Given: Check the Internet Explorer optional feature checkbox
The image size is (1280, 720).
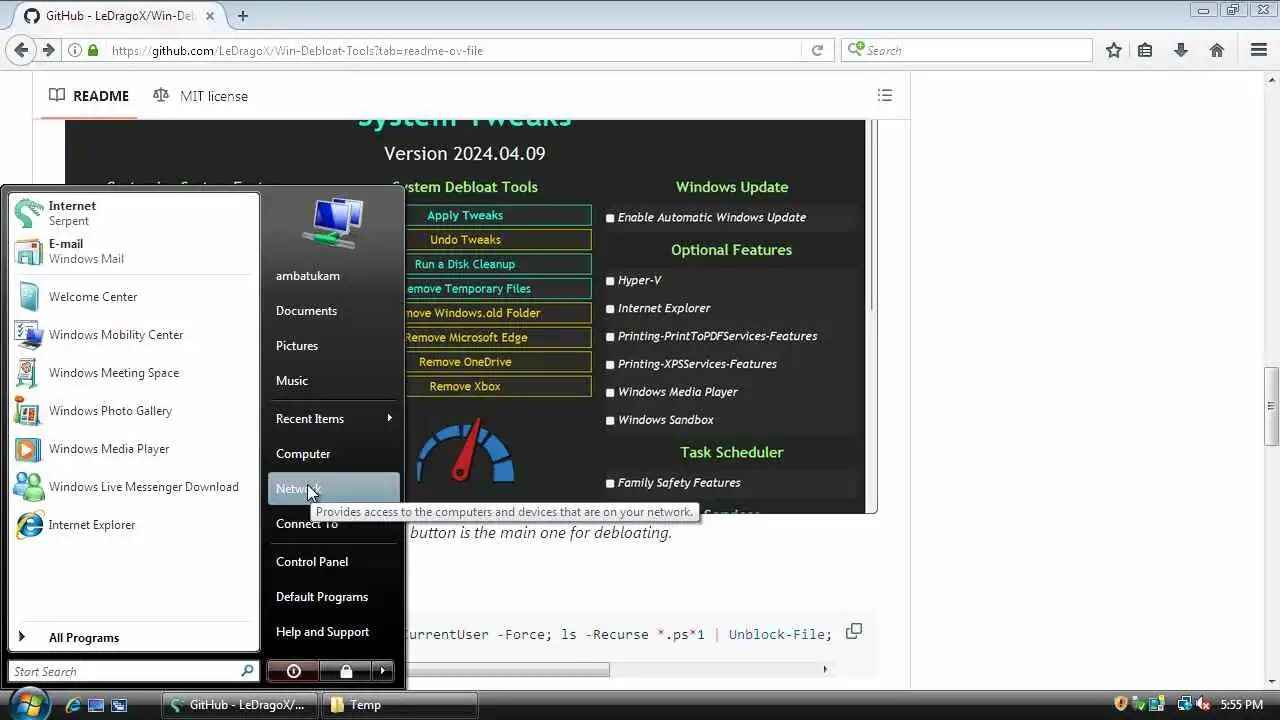Looking at the screenshot, I should (x=610, y=309).
